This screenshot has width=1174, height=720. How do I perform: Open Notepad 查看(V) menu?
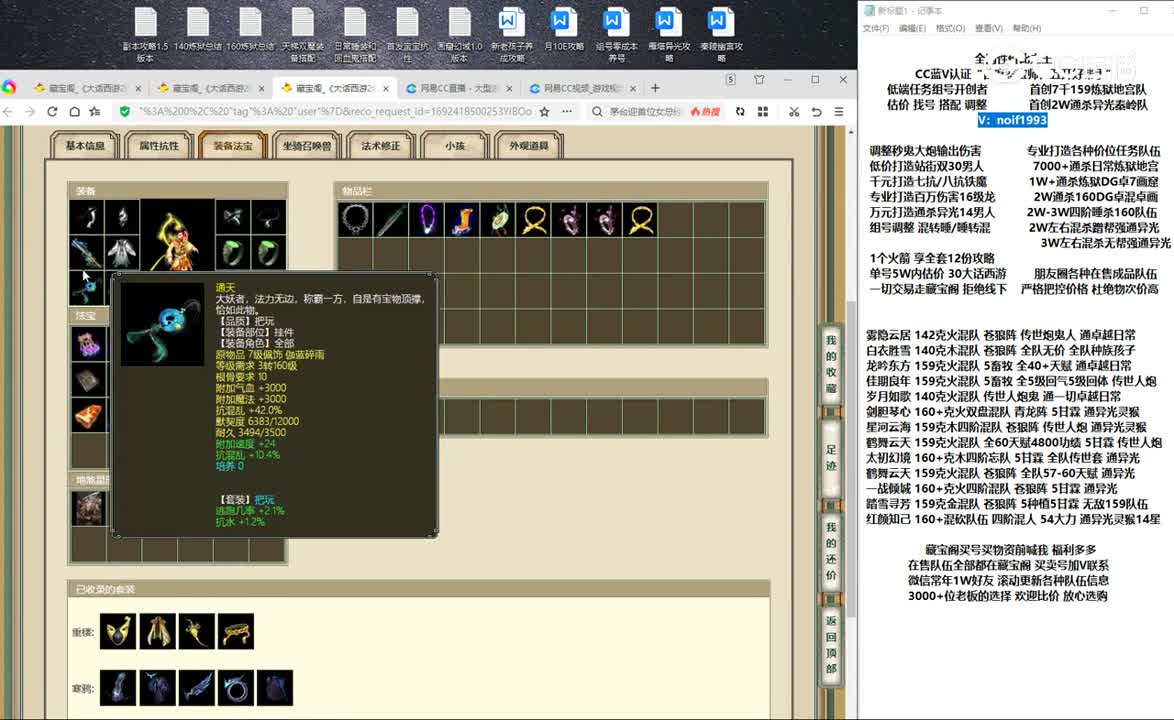(988, 28)
